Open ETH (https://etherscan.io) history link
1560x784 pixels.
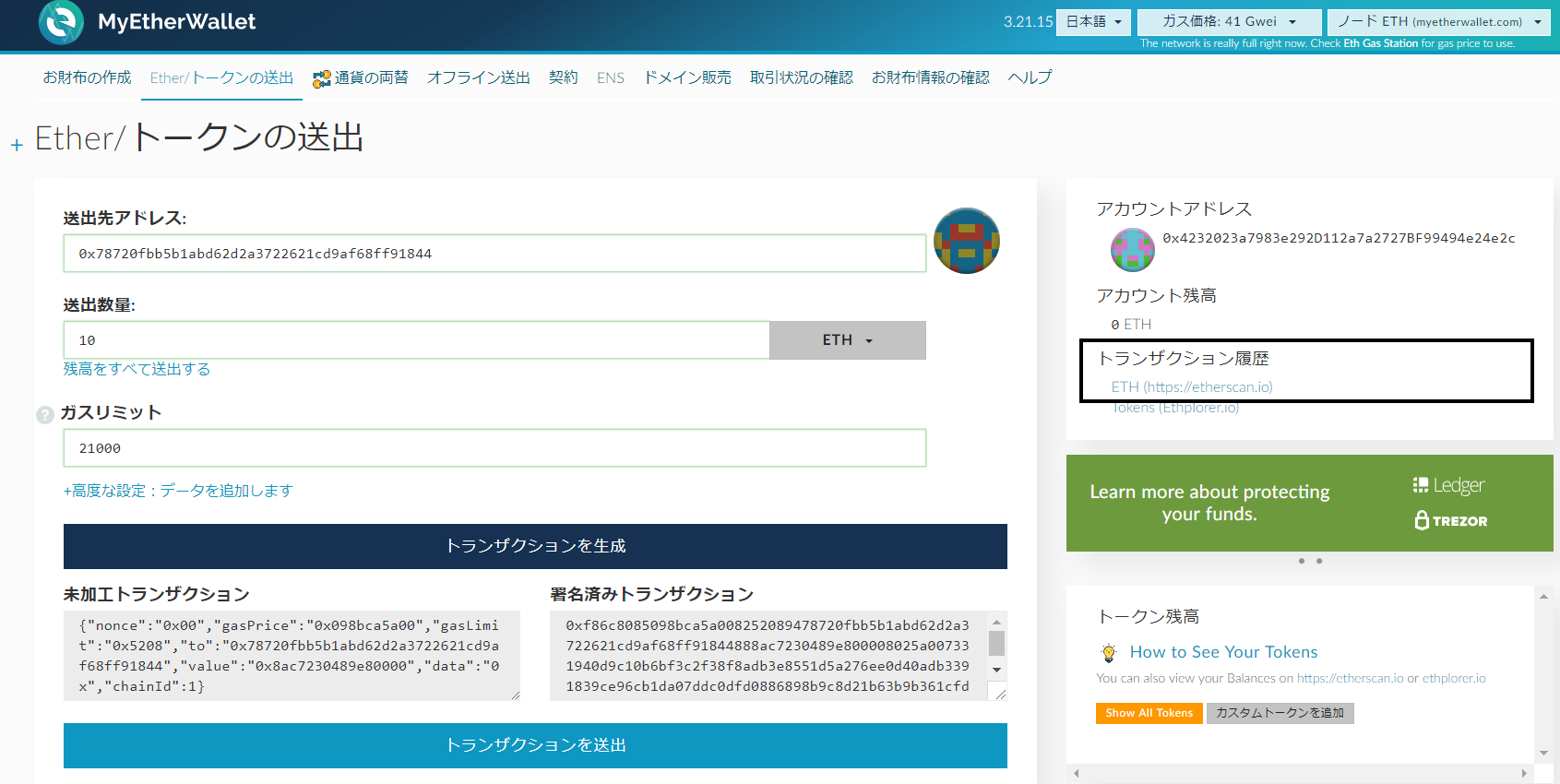click(x=1192, y=387)
